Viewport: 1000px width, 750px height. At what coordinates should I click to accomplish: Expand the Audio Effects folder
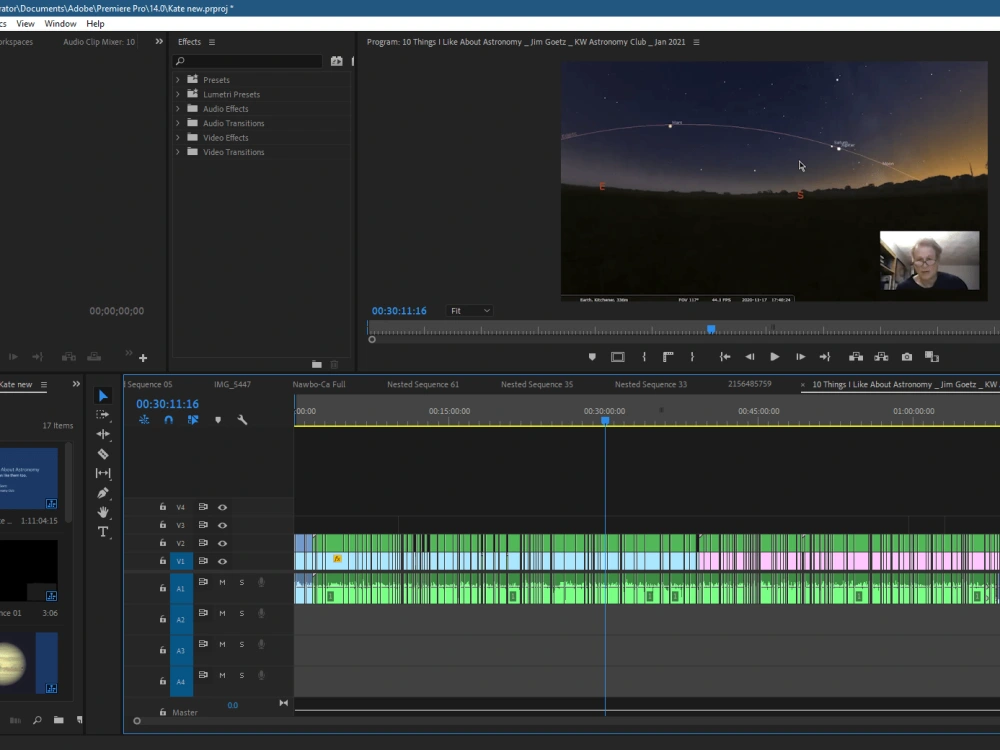coord(178,108)
